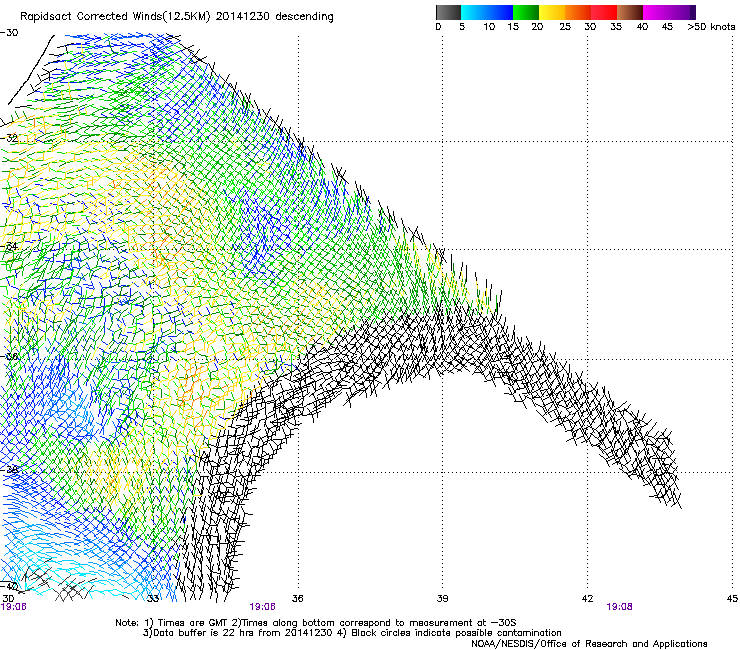Click the longitude label '39'
This screenshot has height=650, width=740.
click(x=442, y=599)
